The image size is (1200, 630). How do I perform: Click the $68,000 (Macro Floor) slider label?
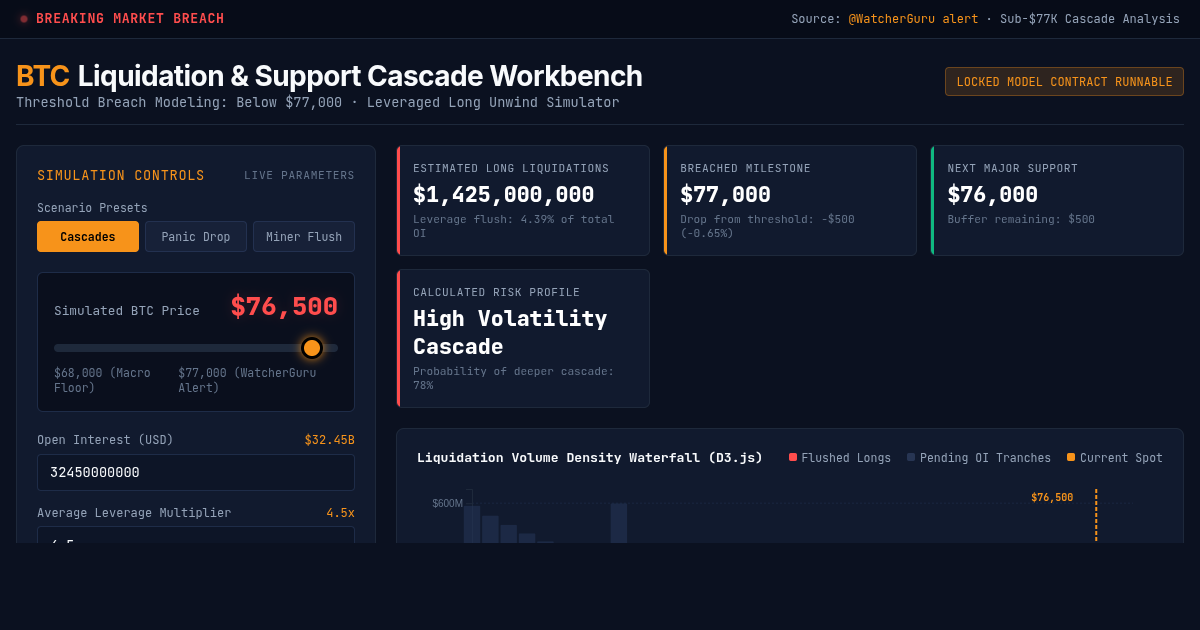(x=102, y=380)
